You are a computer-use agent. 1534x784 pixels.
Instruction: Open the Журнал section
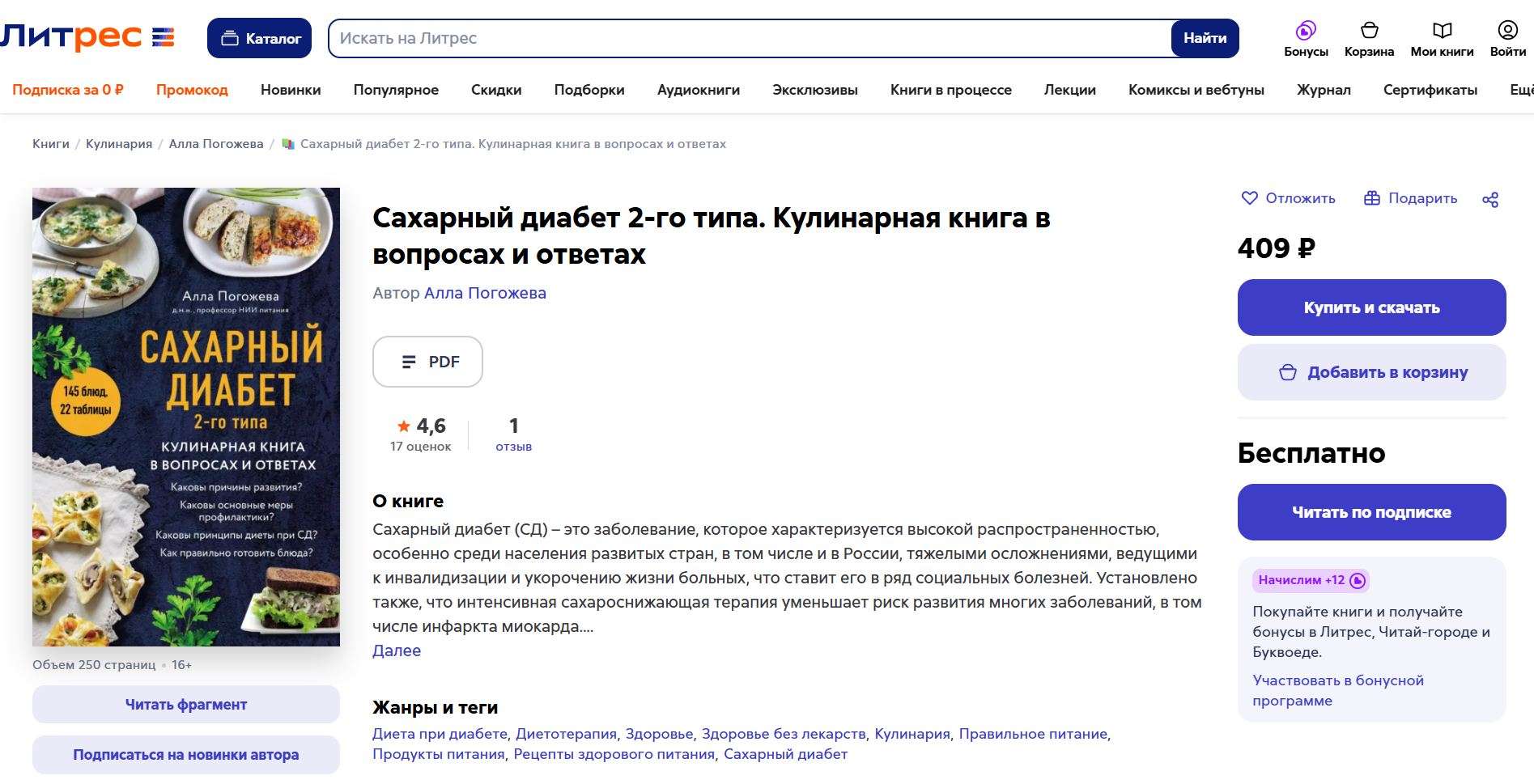[1324, 90]
